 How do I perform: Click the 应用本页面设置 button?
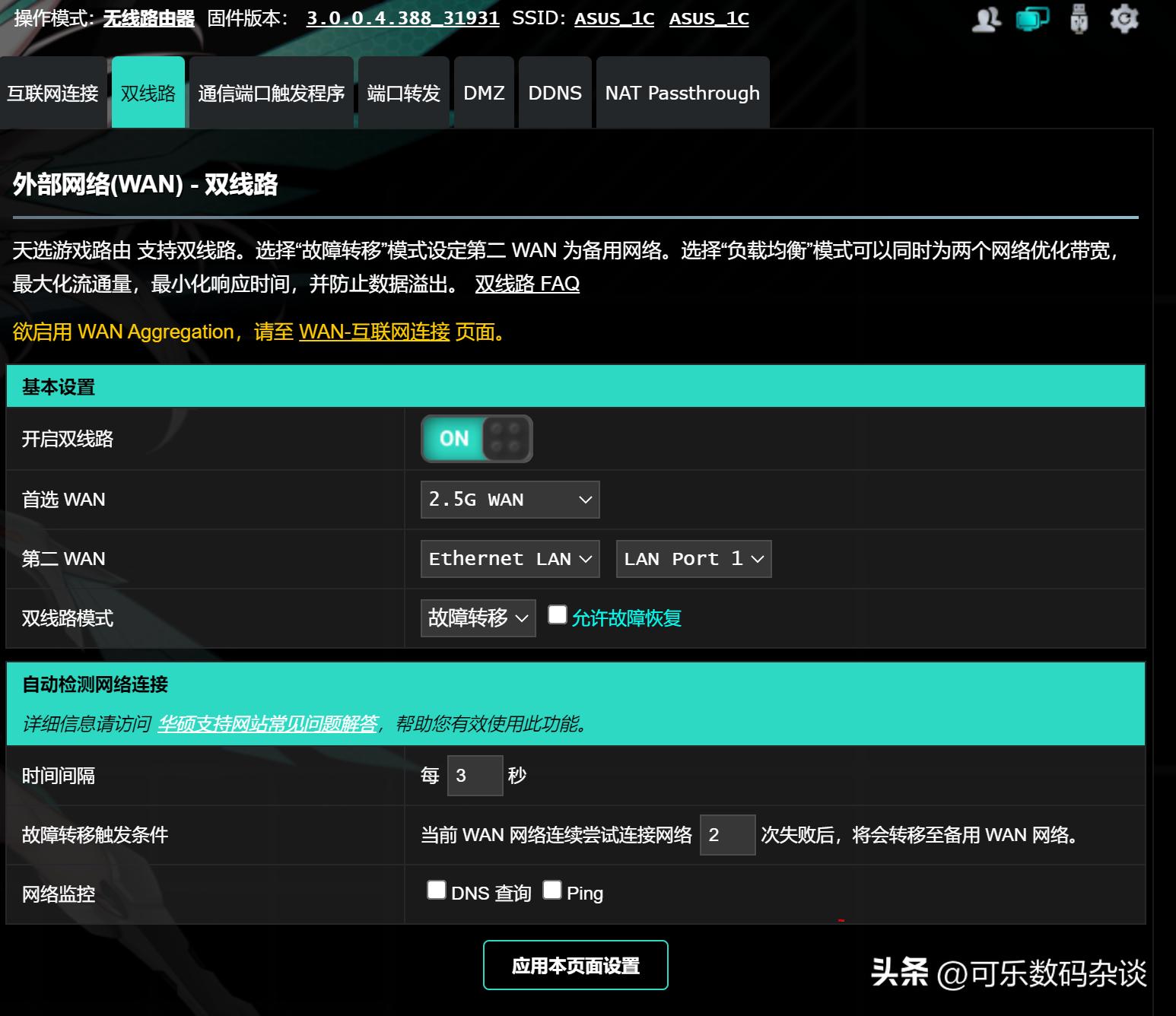[576, 964]
